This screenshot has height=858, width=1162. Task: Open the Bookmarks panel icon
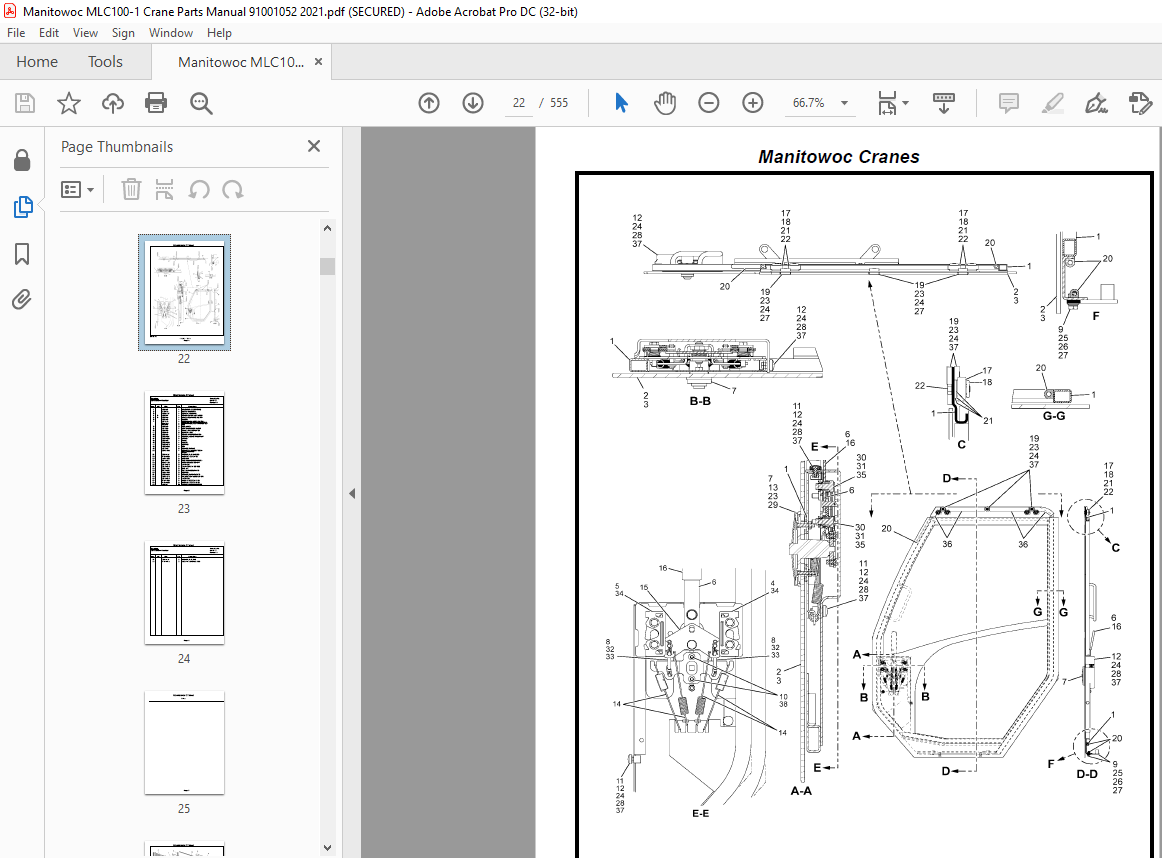[22, 253]
